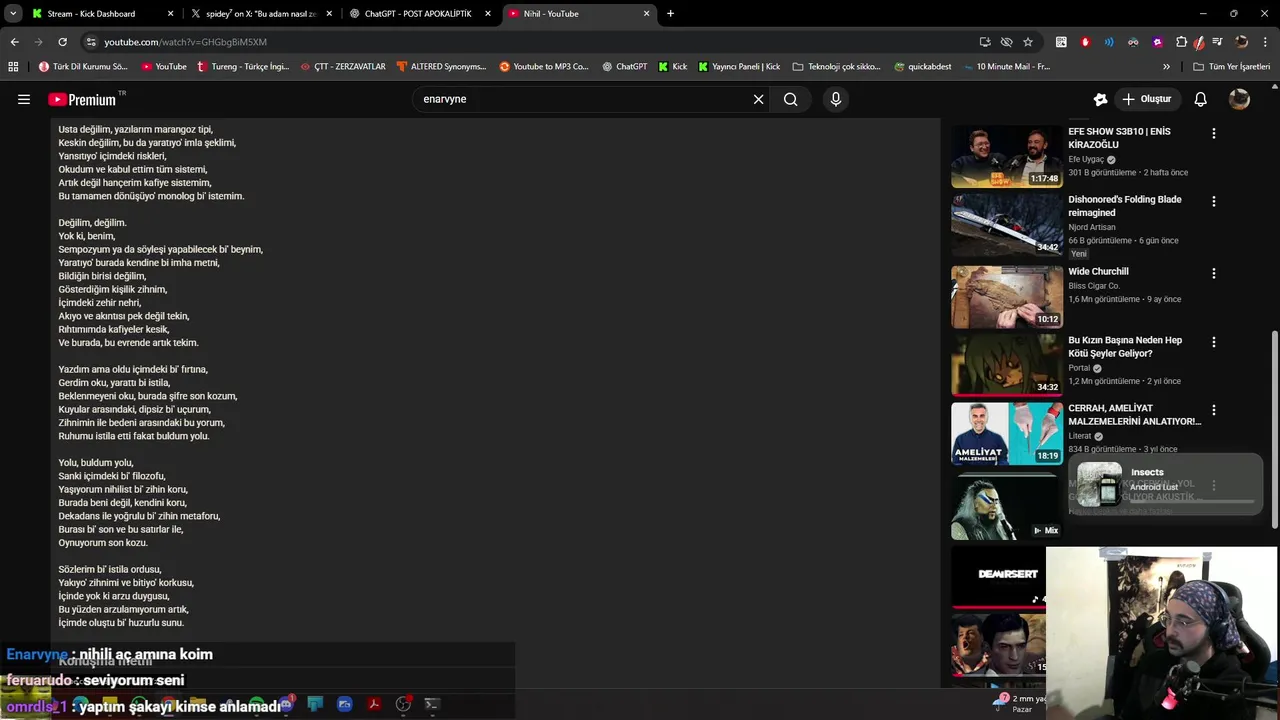Reload the page in Chrome
Image resolution: width=1280 pixels, height=720 pixels.
[62, 42]
